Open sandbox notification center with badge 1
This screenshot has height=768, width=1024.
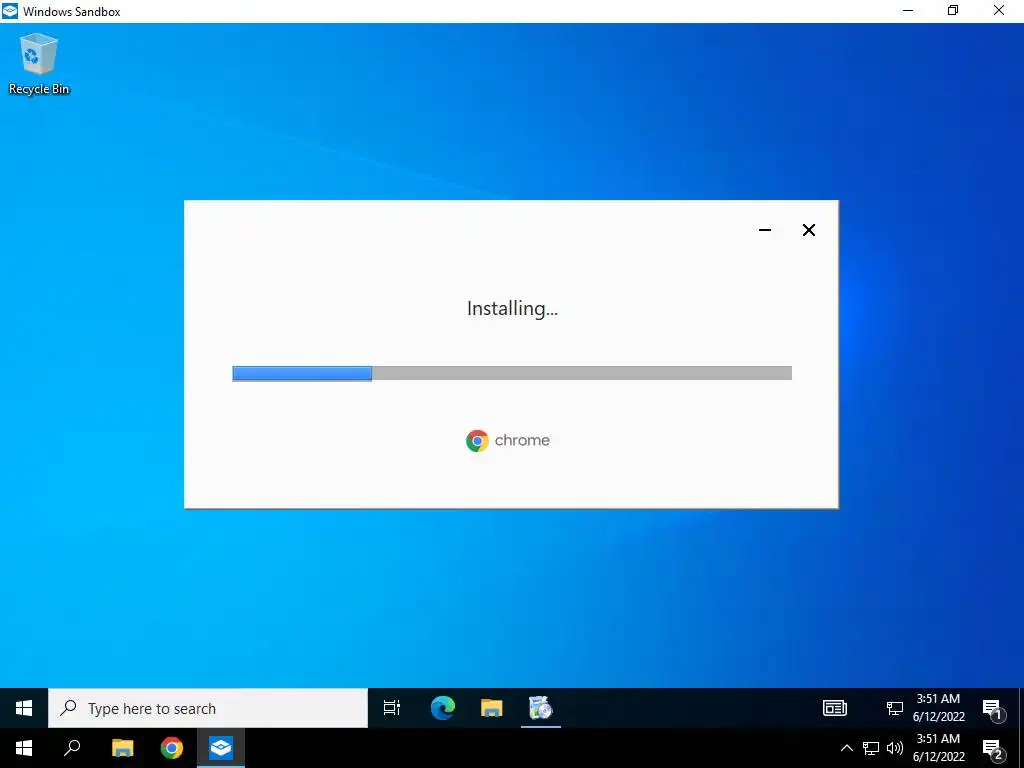(992, 709)
